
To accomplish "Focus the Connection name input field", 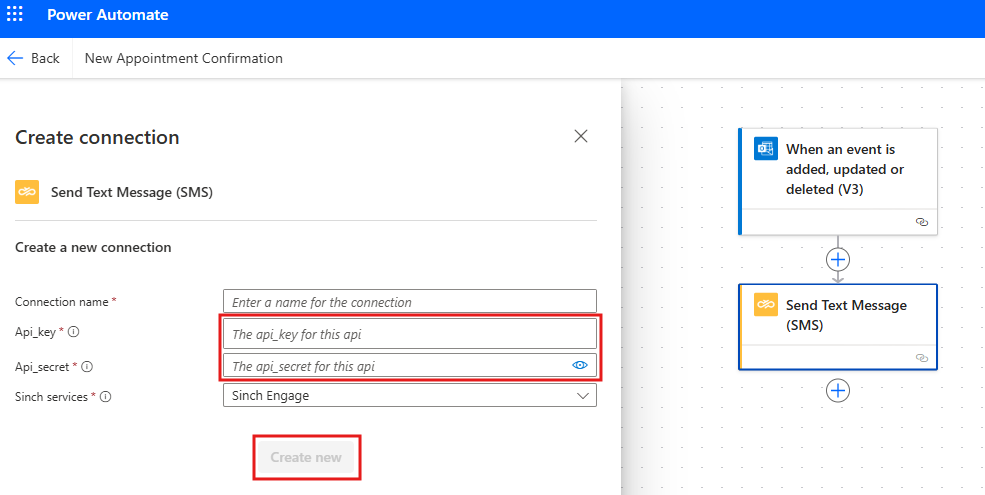I will [410, 302].
